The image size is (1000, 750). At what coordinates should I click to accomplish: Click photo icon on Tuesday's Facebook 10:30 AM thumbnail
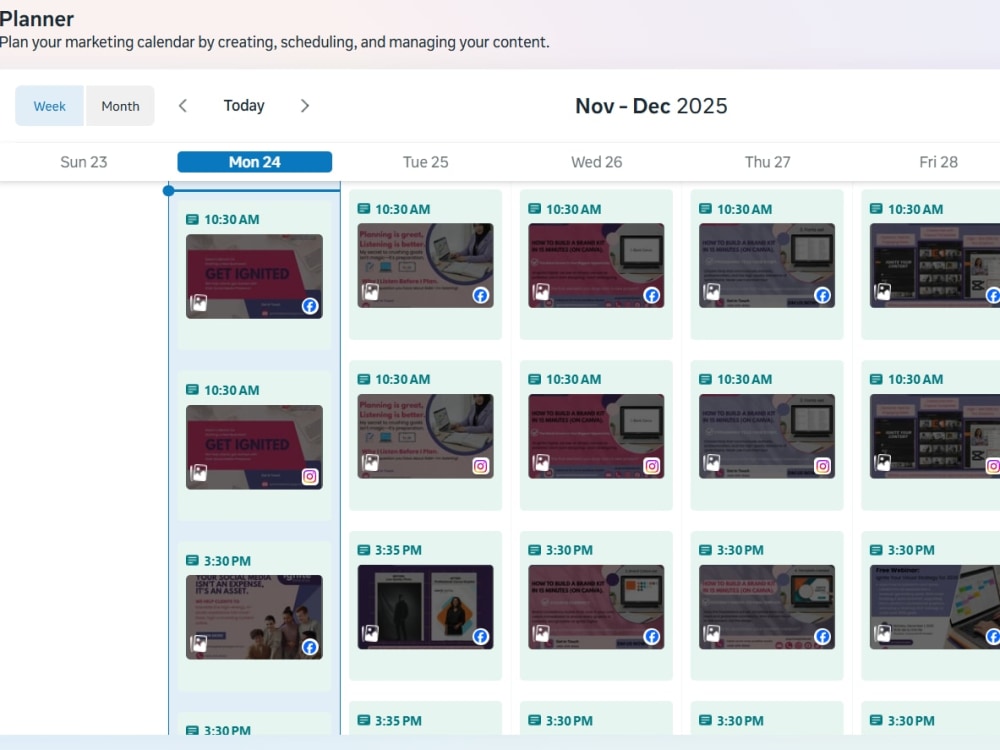[x=371, y=292]
